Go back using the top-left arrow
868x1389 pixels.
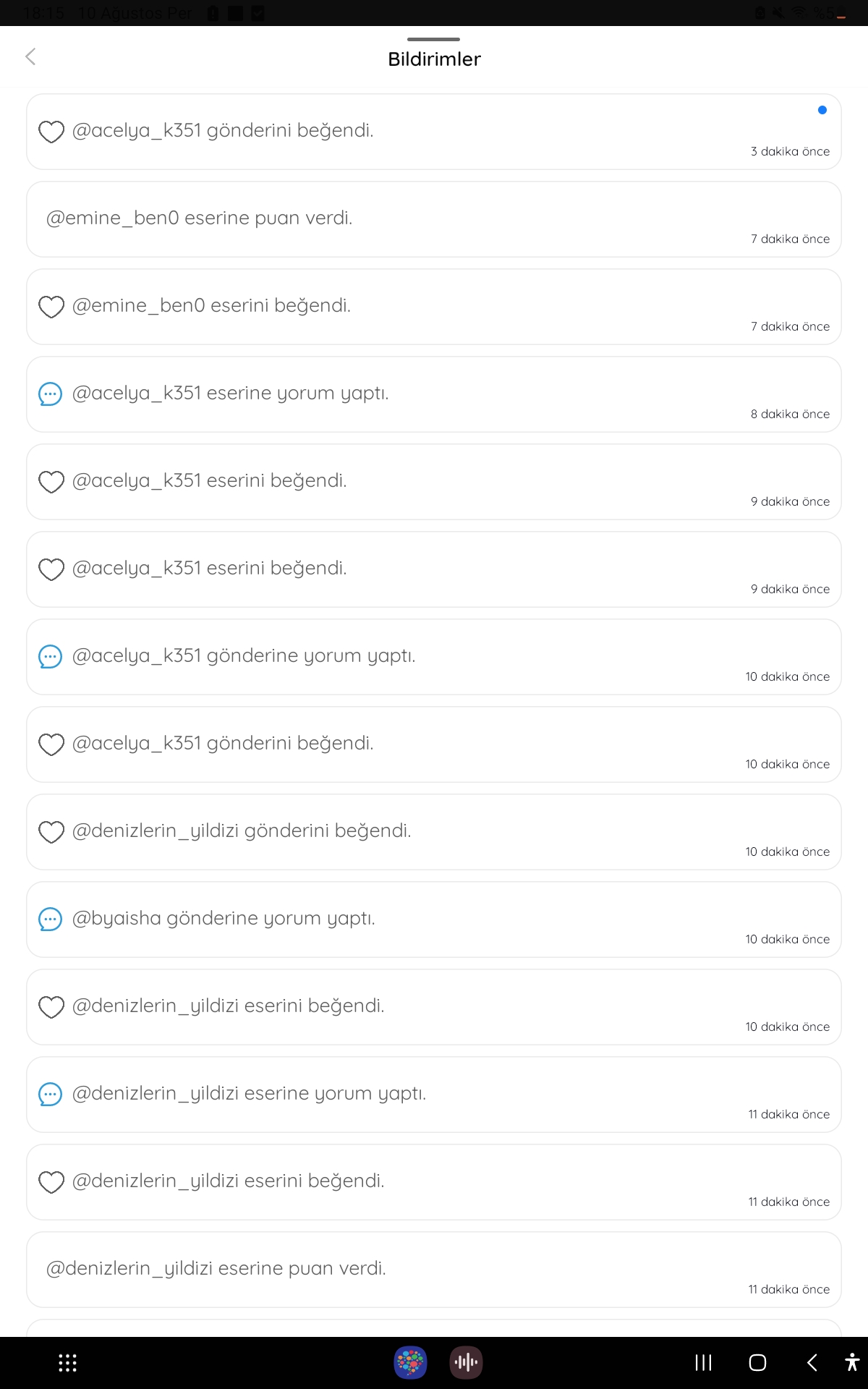[30, 56]
